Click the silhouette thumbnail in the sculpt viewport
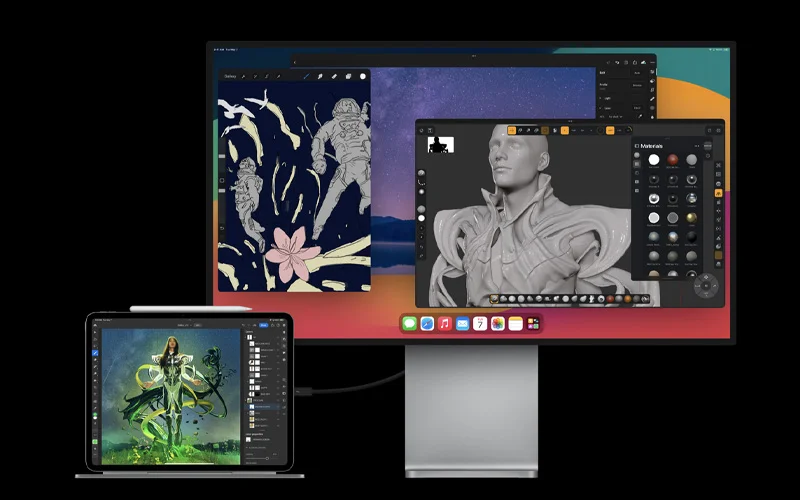 click(440, 144)
